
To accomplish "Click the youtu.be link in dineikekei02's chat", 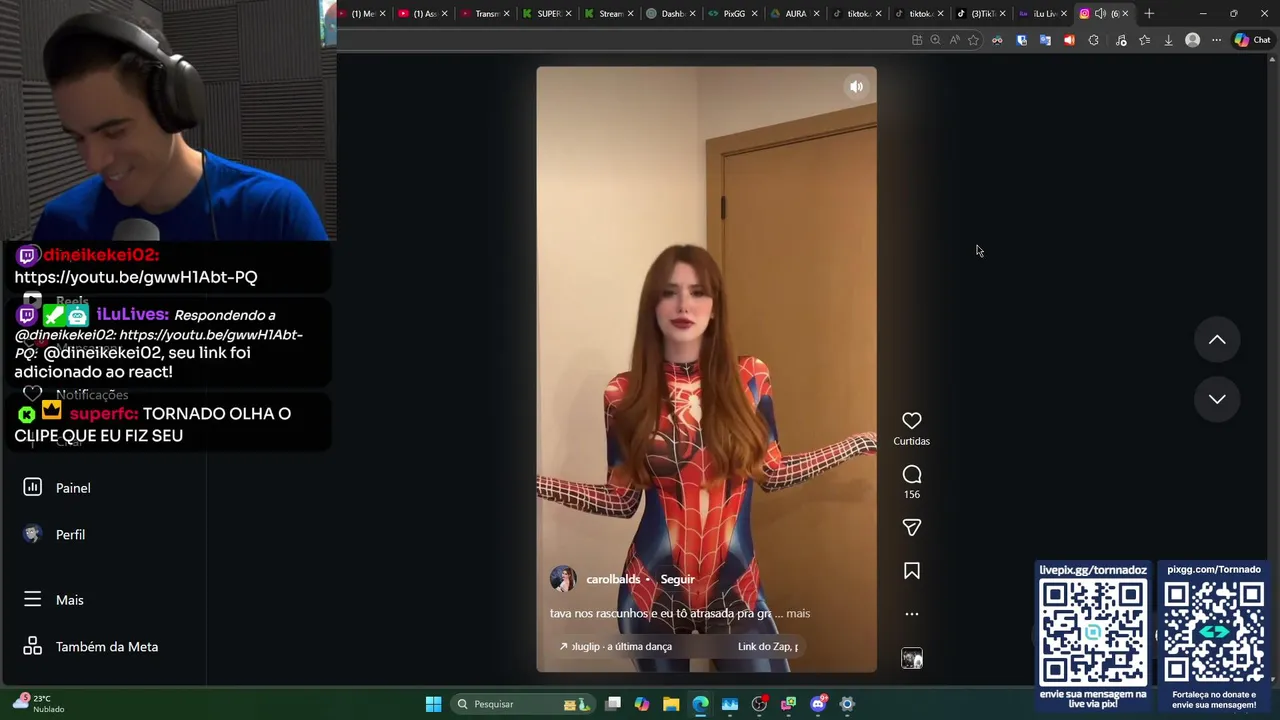I will pos(136,277).
